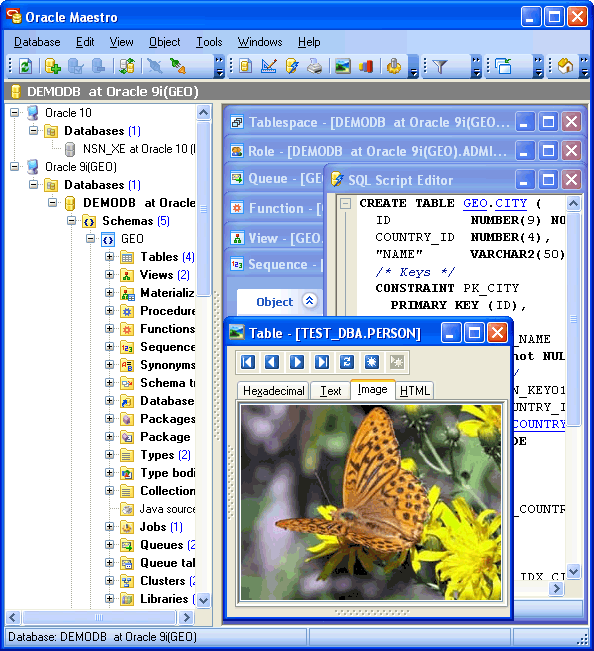Click the connect to database plug icon

tap(178, 66)
